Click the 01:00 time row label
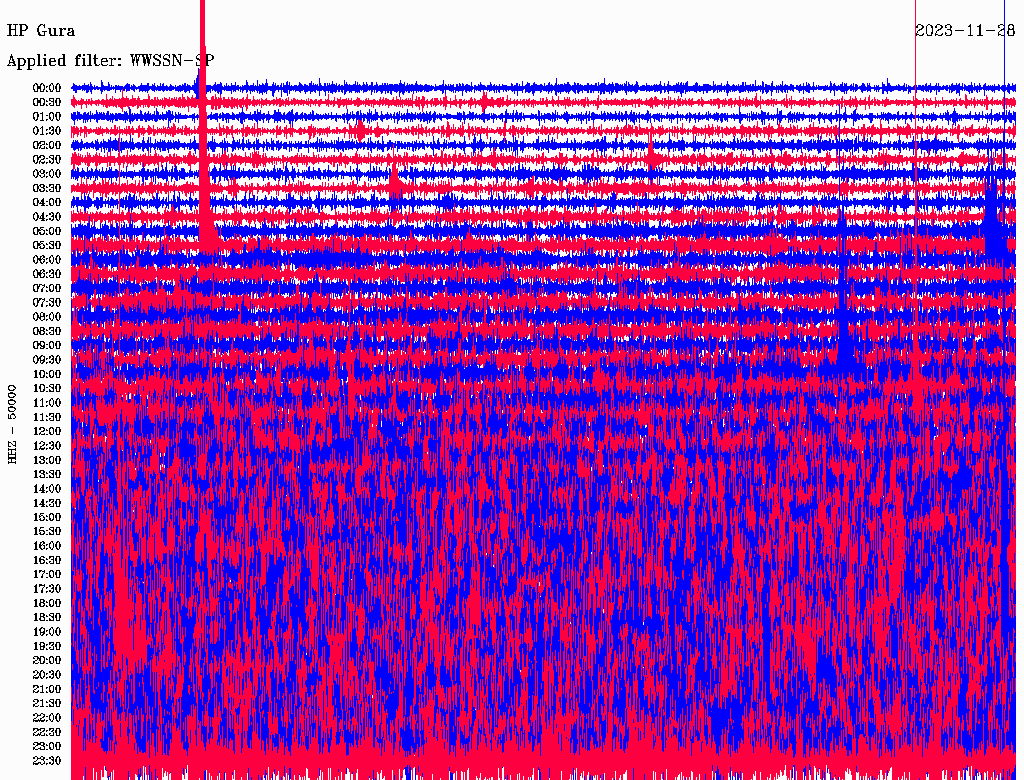This screenshot has height=780, width=1024. click(x=47, y=117)
